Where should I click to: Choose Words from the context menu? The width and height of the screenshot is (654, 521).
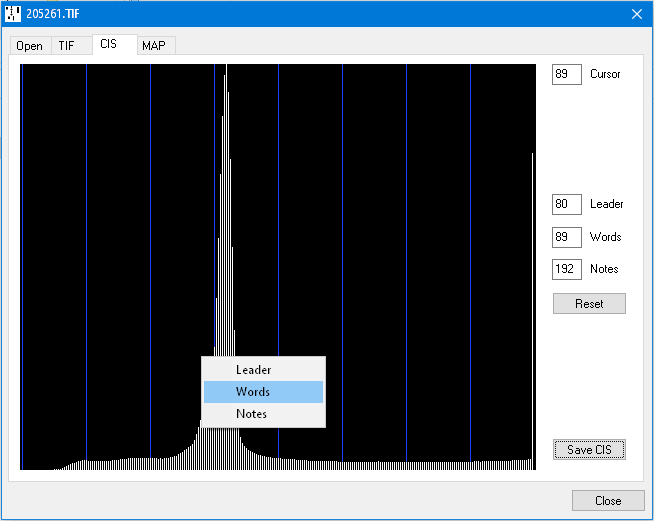pos(253,392)
